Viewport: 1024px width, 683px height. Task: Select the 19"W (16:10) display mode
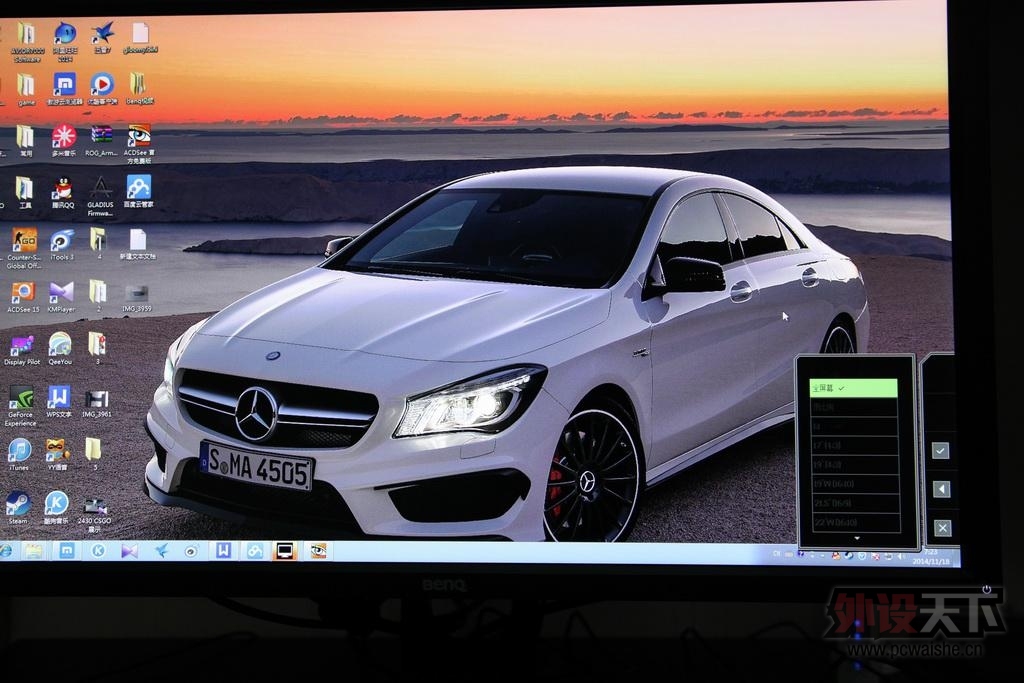pyautogui.click(x=856, y=484)
